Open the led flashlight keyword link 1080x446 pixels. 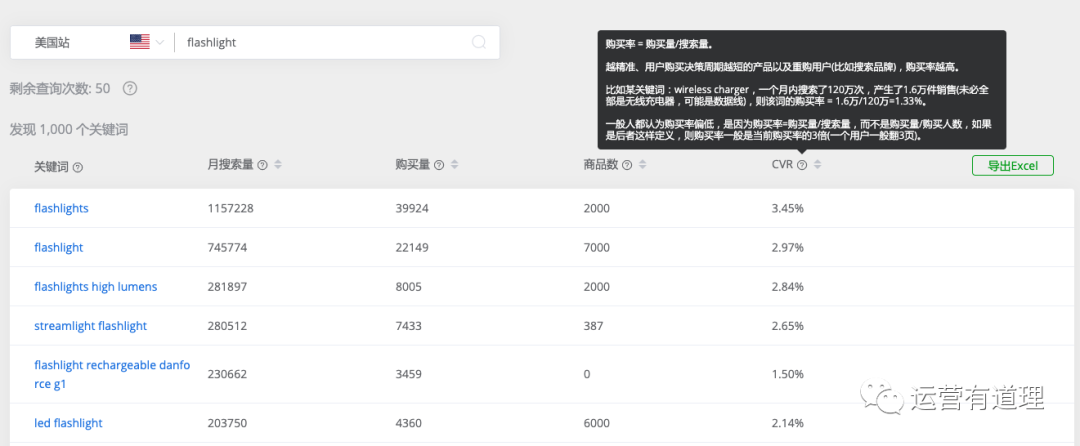coord(68,423)
